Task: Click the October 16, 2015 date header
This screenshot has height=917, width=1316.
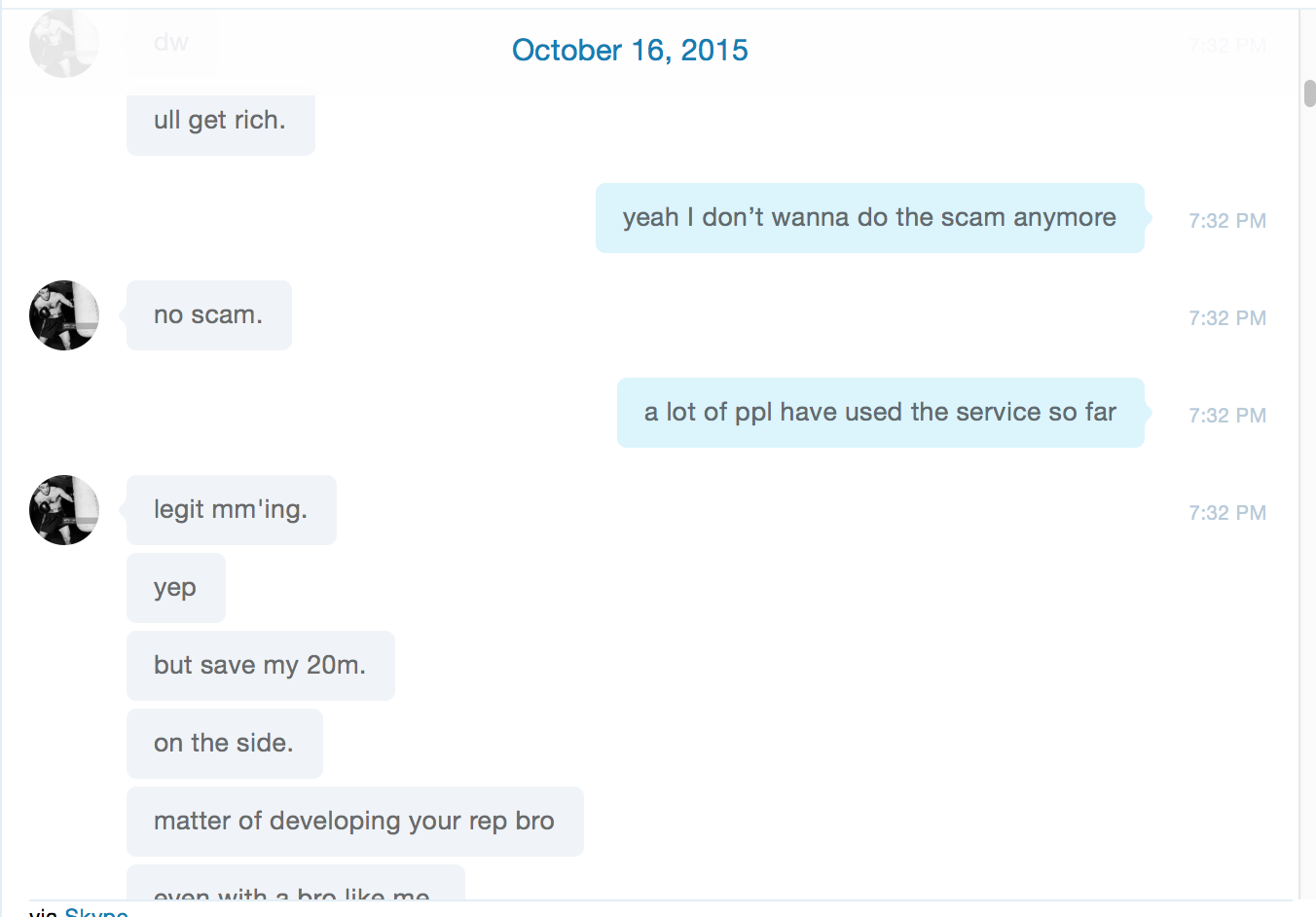Action: (x=630, y=50)
